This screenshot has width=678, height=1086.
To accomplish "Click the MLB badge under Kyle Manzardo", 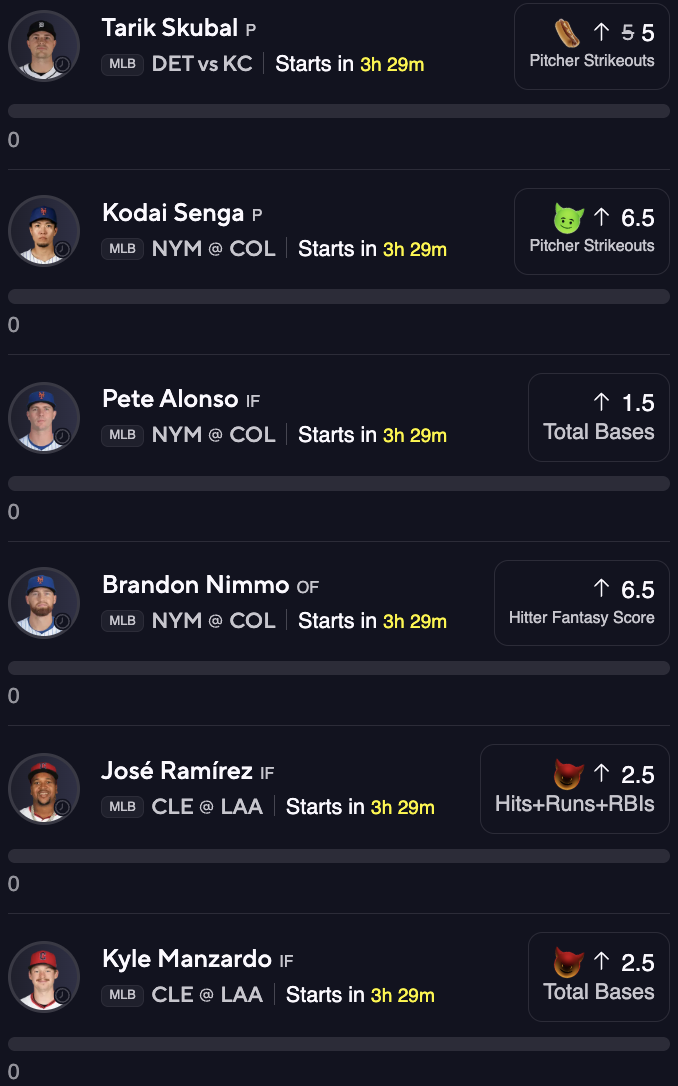I will pyautogui.click(x=123, y=995).
